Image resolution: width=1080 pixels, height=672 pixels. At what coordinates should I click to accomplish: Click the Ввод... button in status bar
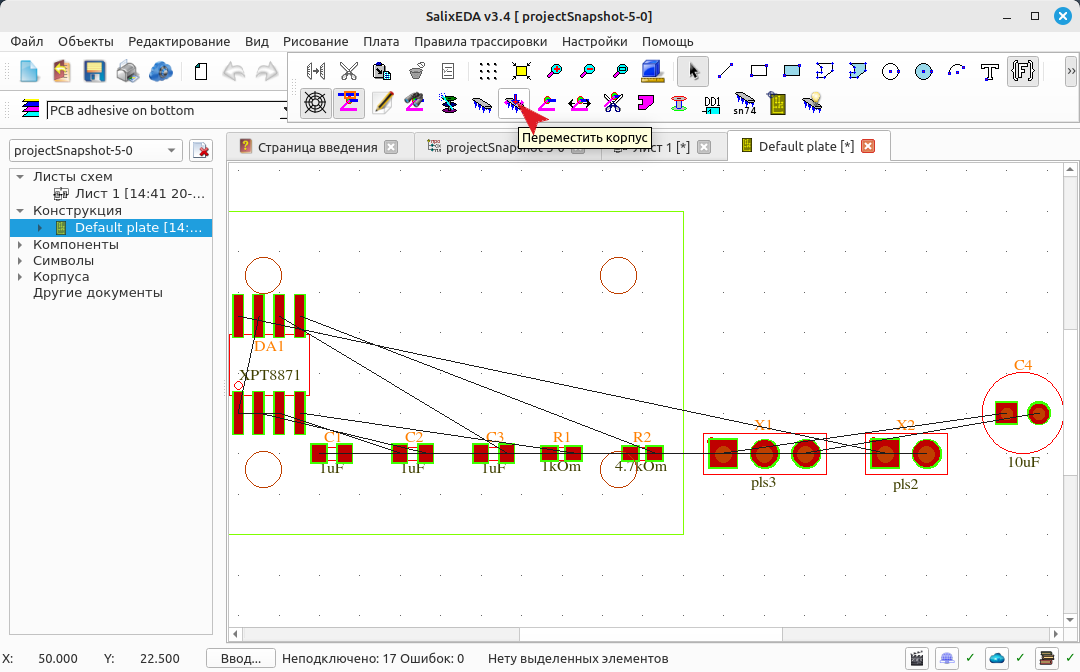241,659
